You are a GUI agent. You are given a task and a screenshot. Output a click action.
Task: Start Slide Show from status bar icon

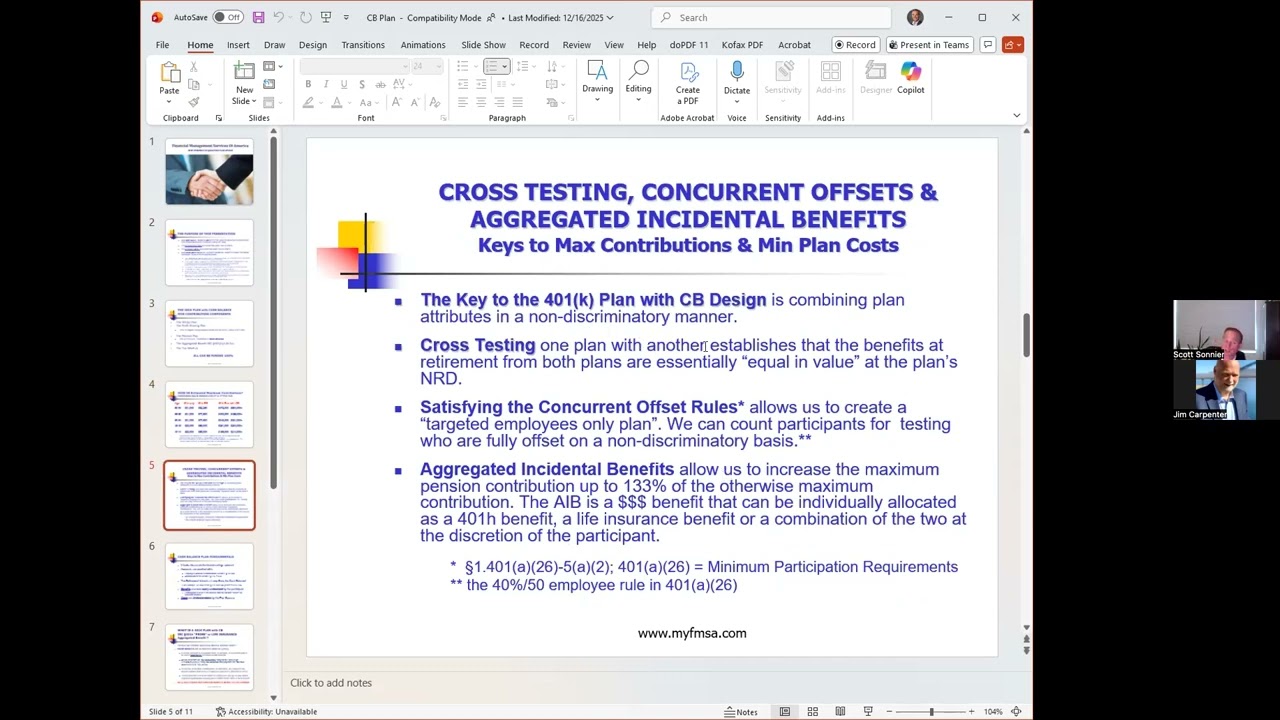pyautogui.click(x=868, y=712)
